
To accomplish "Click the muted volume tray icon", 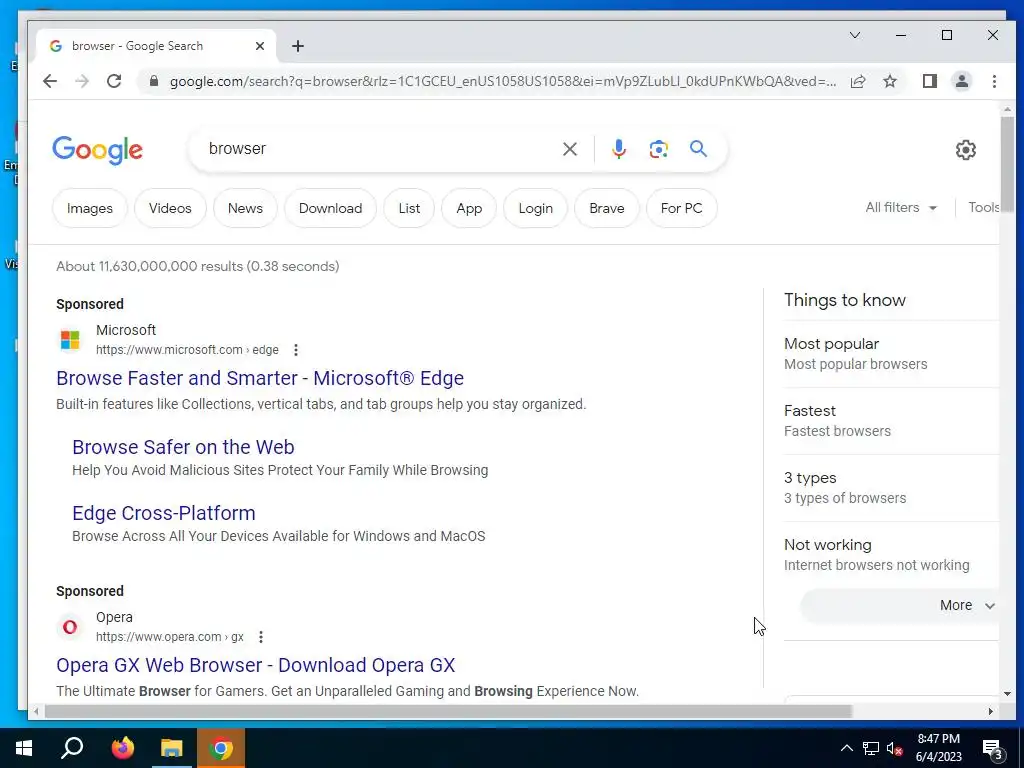I will tap(895, 748).
